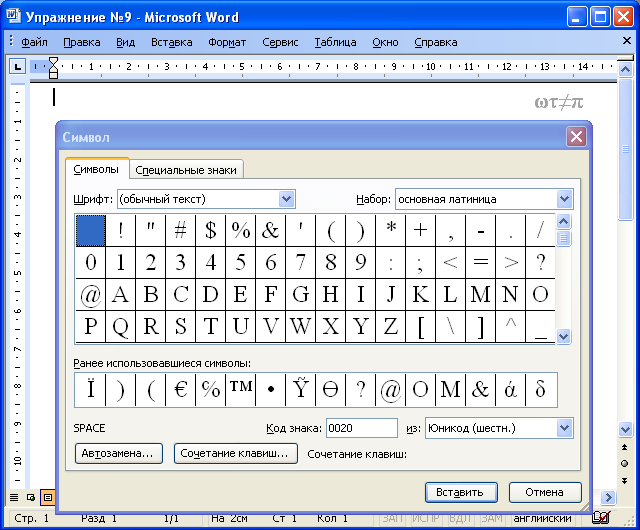Choose the letter Z cell
640x530 pixels.
pyautogui.click(x=391, y=326)
